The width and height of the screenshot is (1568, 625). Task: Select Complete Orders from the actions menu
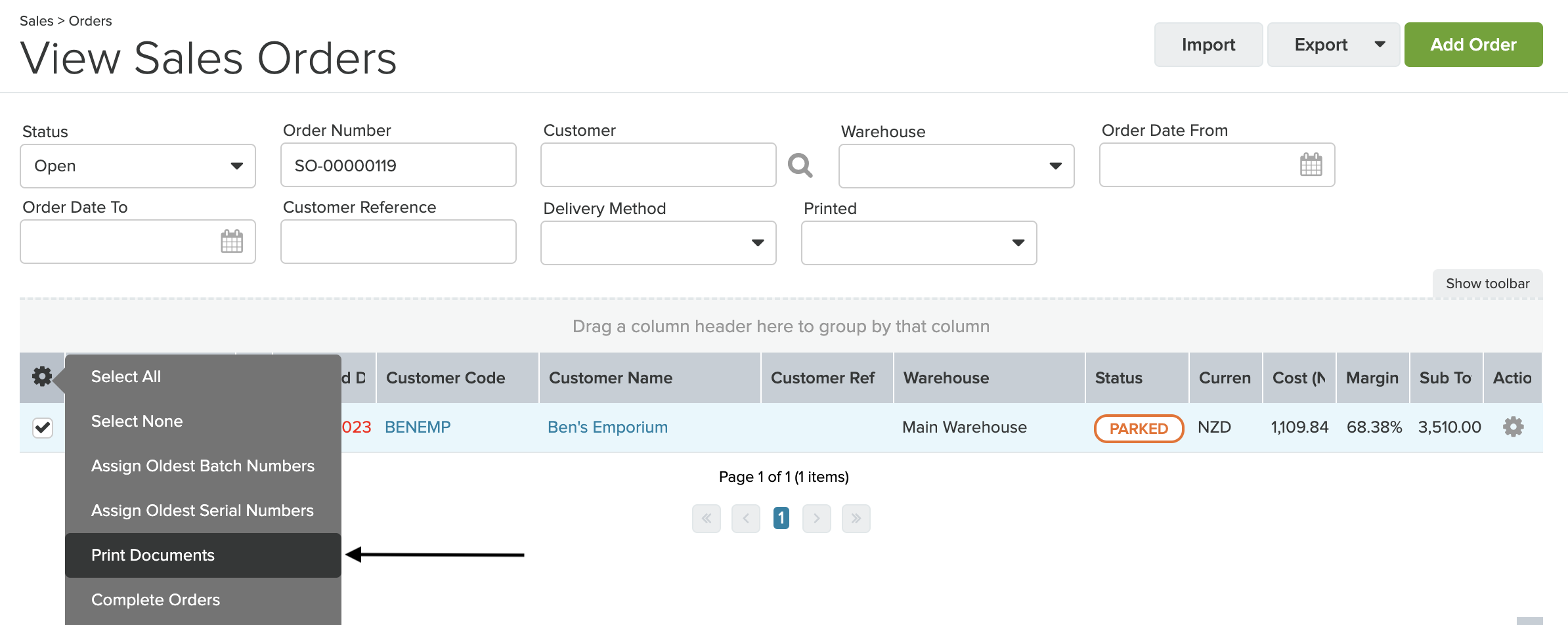point(156,599)
